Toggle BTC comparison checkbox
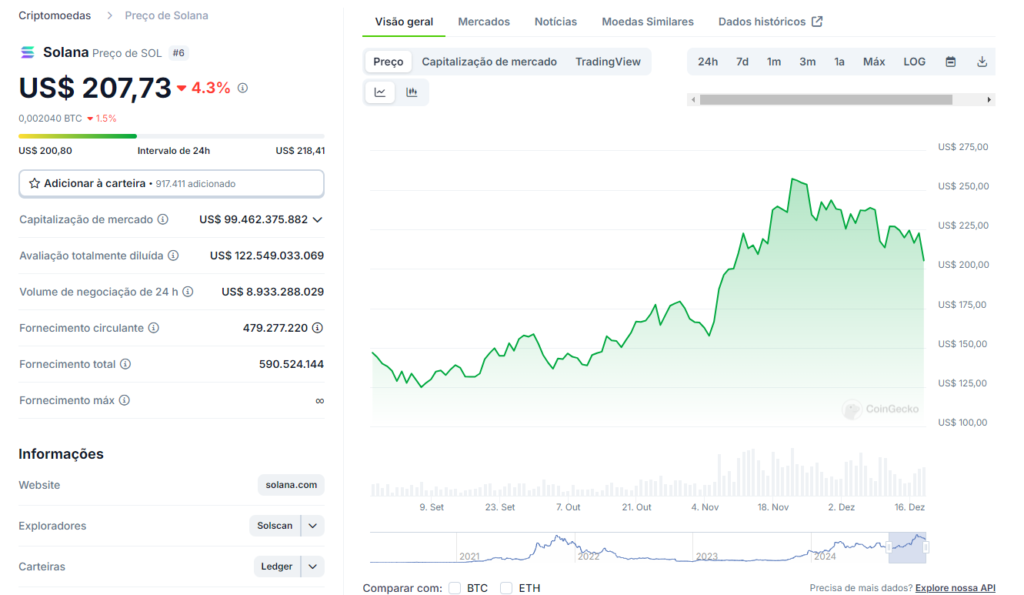Viewport: 1024px width, 595px height. (455, 588)
